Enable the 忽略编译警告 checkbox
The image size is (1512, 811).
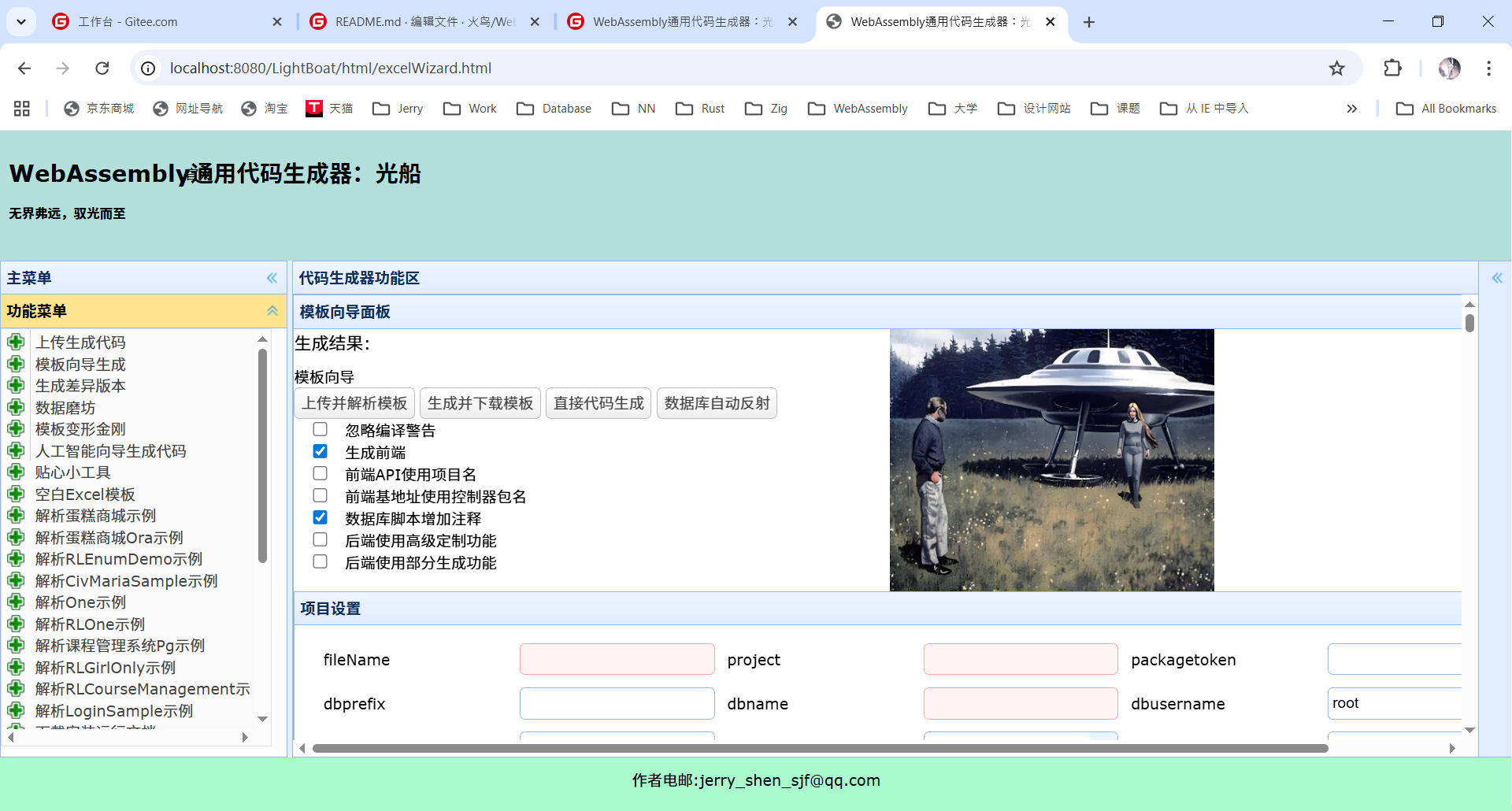click(321, 429)
